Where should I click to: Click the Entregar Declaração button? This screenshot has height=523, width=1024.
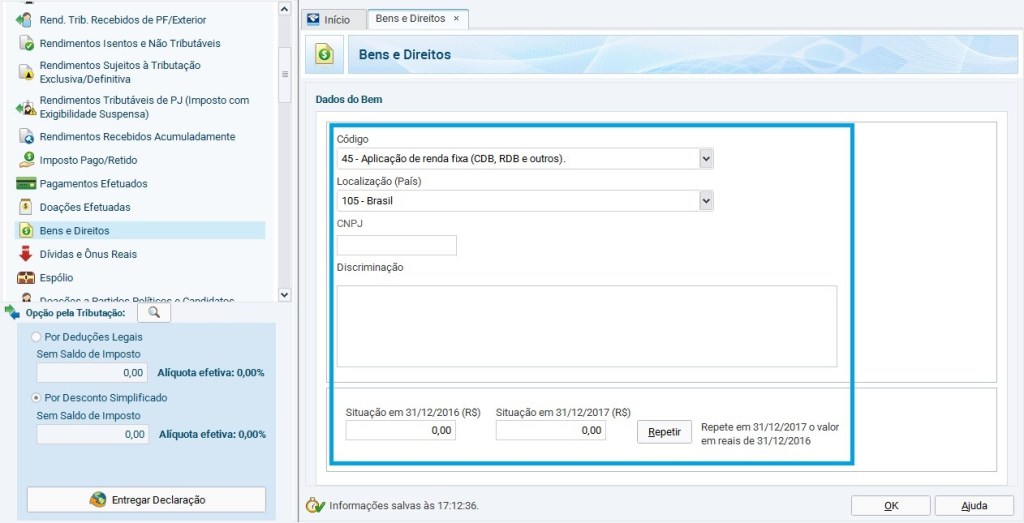(x=146, y=499)
